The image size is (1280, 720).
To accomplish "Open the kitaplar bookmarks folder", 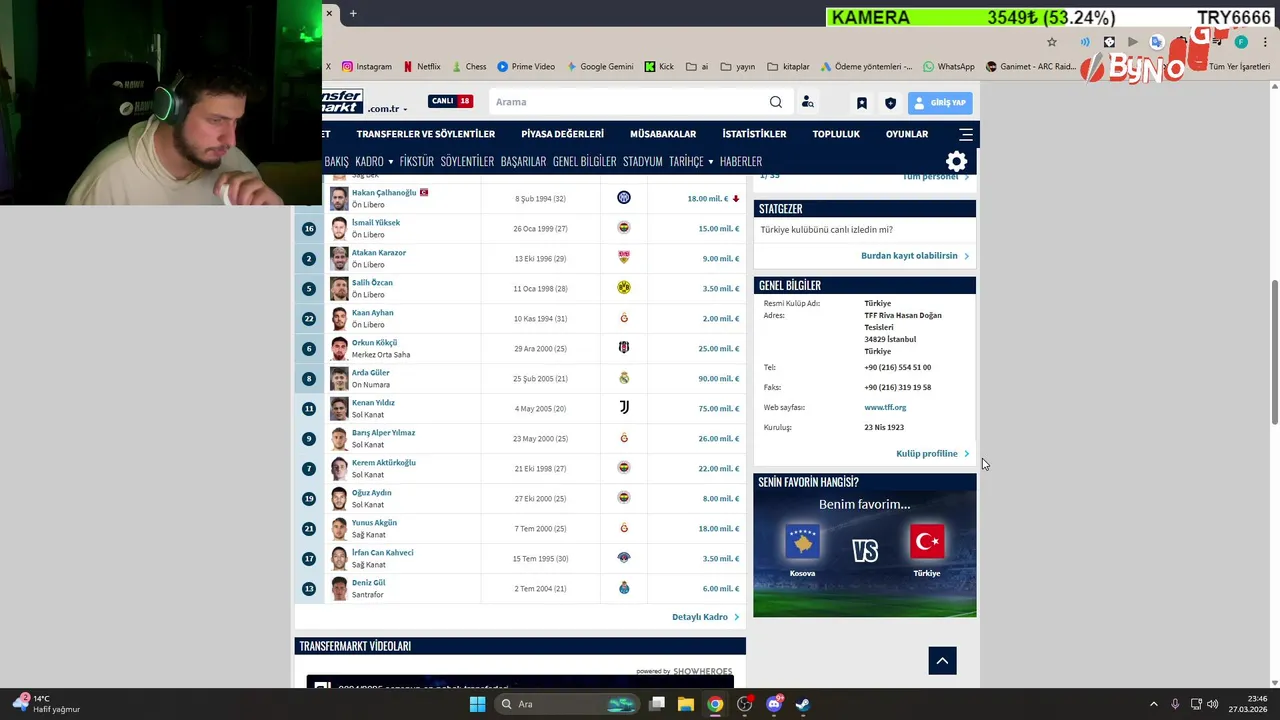I will pyautogui.click(x=788, y=67).
